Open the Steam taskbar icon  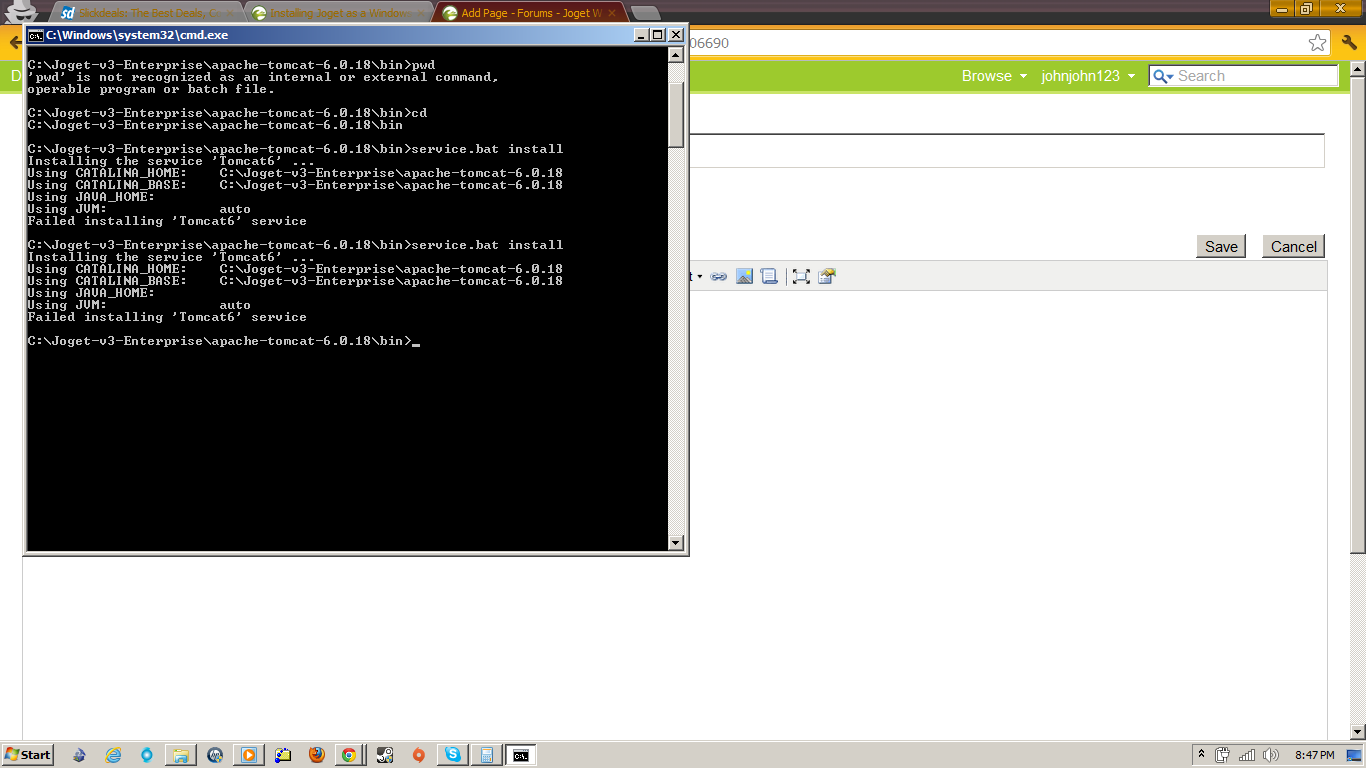[385, 755]
